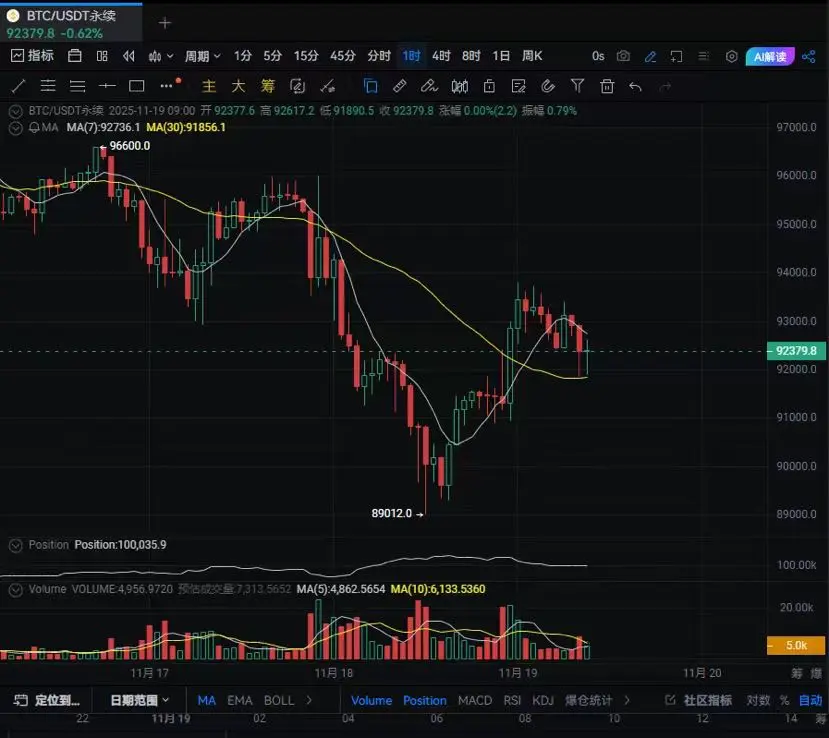This screenshot has height=738, width=829.
Task: Collapse the BTC/USDT永续 main chart header
Action: coord(16,111)
